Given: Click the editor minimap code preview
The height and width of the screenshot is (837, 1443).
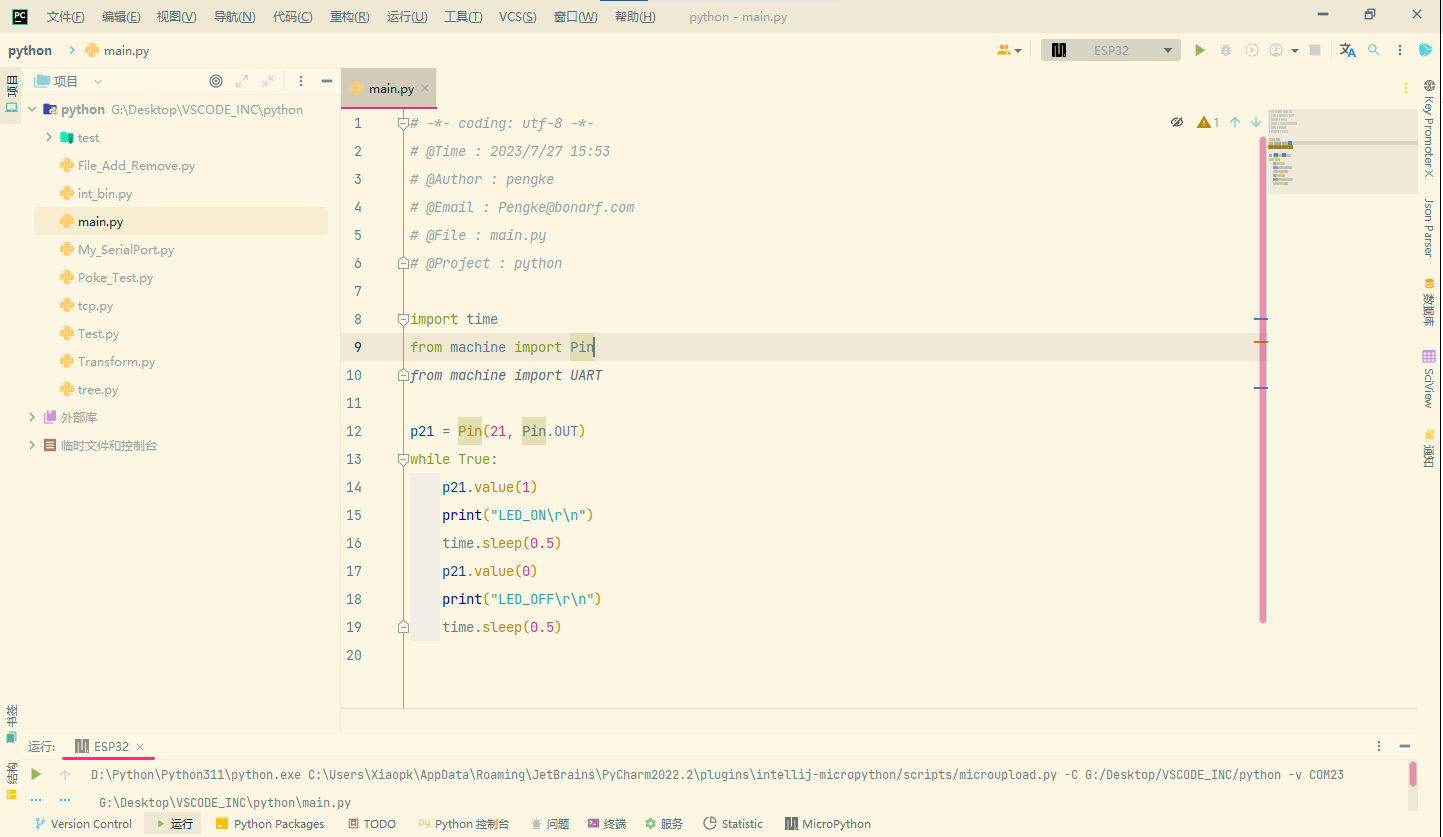Looking at the screenshot, I should (1342, 150).
